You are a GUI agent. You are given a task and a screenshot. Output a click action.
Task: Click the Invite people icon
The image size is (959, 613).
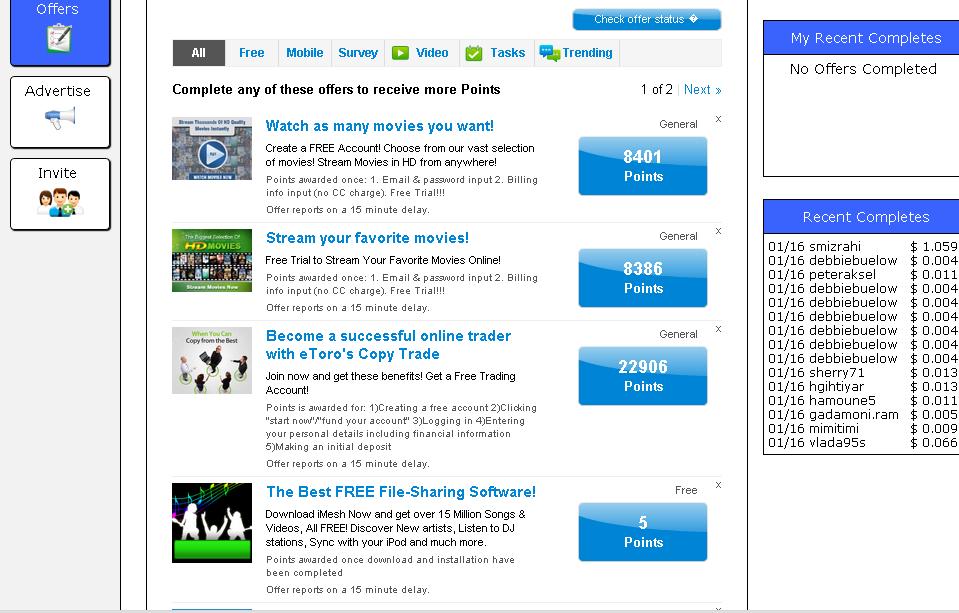pyautogui.click(x=60, y=202)
